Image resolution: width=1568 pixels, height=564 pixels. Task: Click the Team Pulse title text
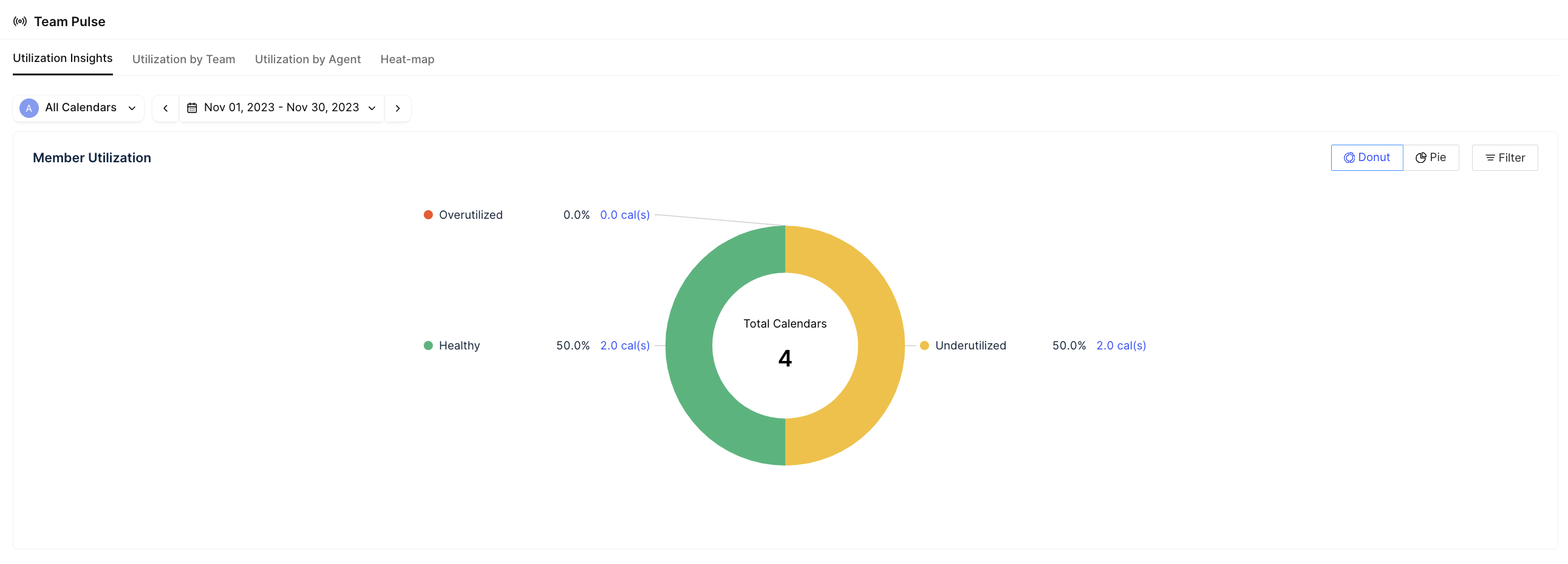[69, 21]
